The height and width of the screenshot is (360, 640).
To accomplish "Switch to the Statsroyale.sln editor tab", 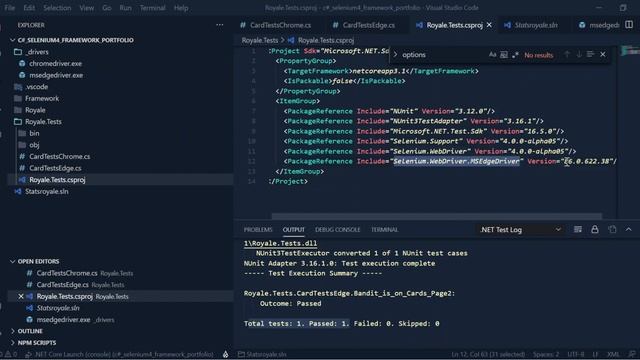I will tap(535, 25).
